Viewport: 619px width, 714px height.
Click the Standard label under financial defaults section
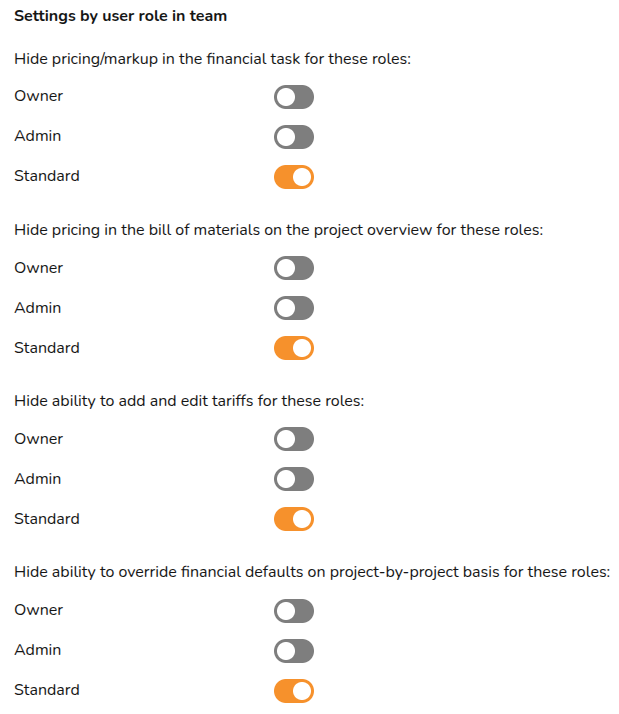[x=47, y=690]
